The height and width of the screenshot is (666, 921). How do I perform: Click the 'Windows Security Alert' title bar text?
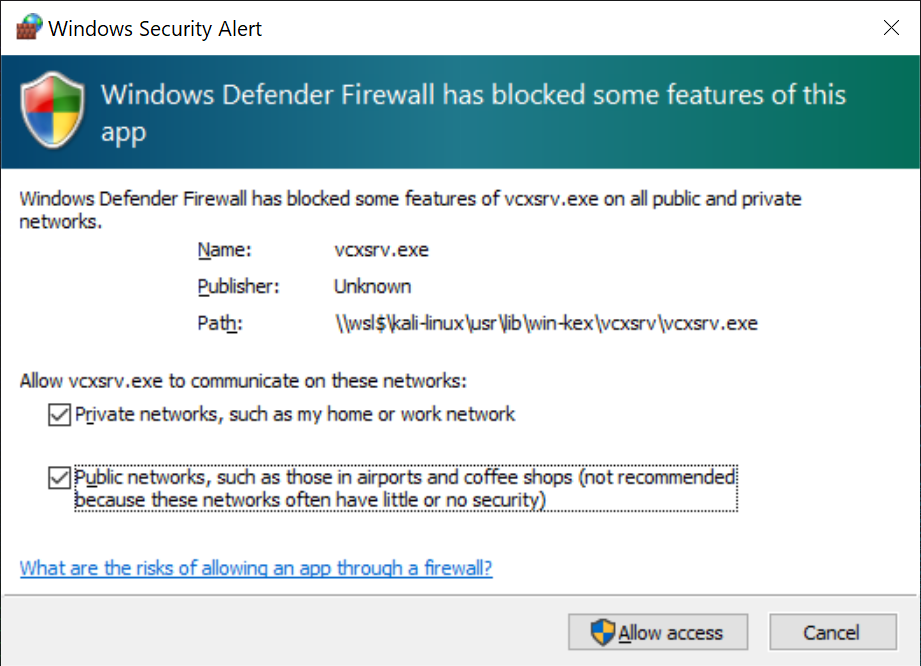(155, 28)
